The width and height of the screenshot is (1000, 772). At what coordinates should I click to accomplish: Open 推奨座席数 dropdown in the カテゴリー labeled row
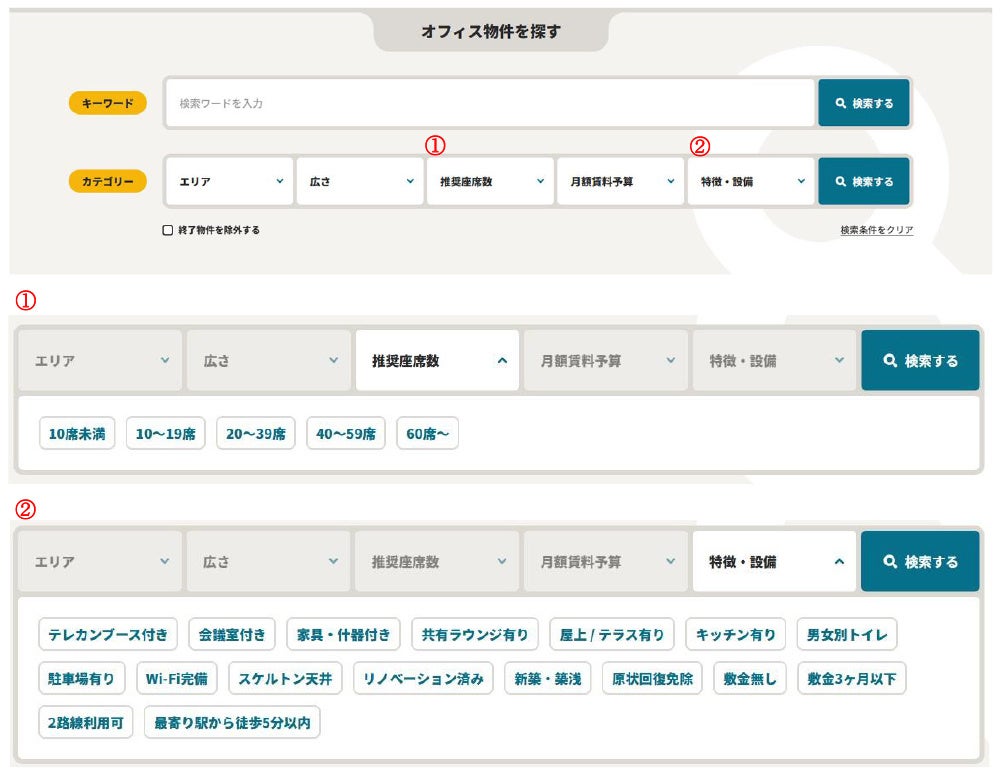click(490, 182)
